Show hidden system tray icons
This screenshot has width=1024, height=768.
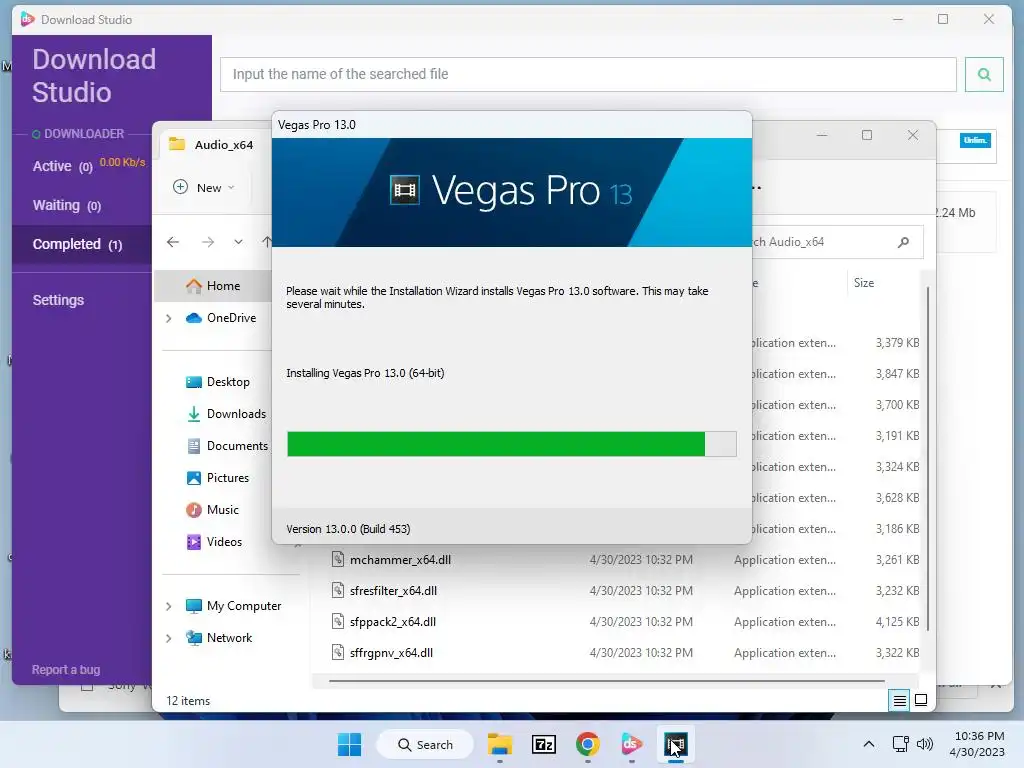pyautogui.click(x=869, y=744)
